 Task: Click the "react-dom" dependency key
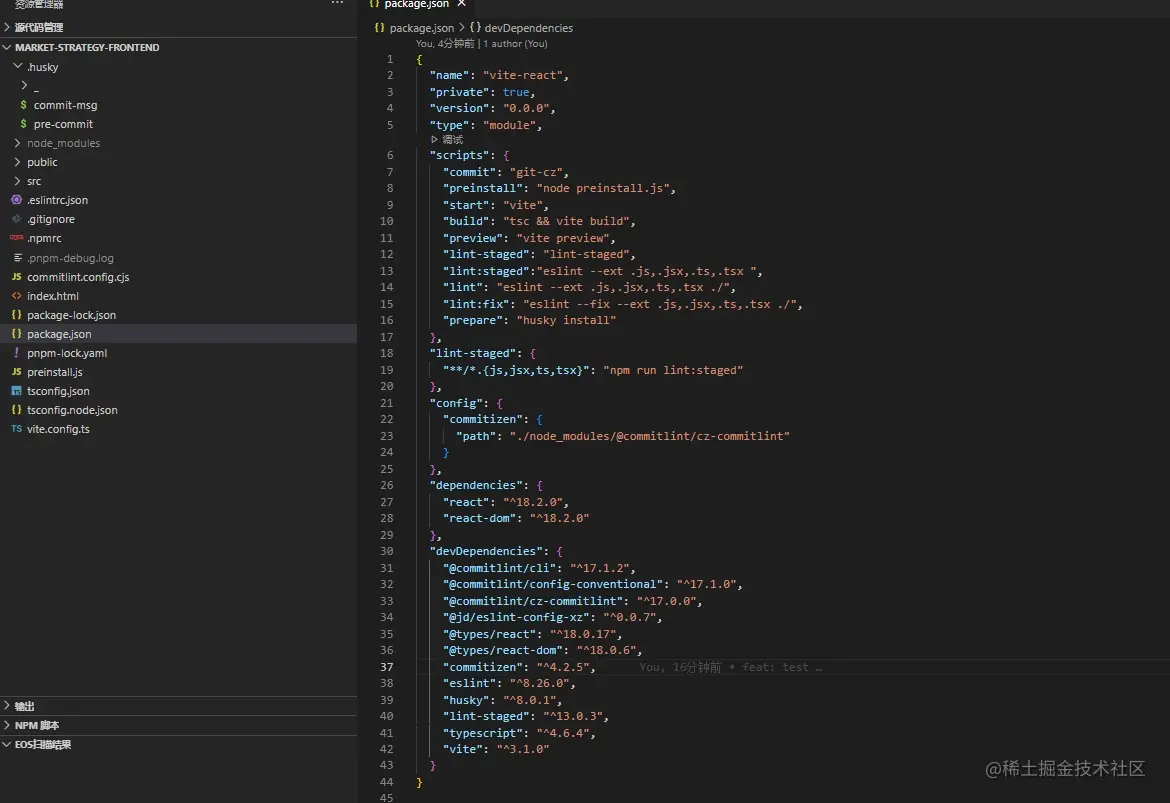pyautogui.click(x=480, y=518)
